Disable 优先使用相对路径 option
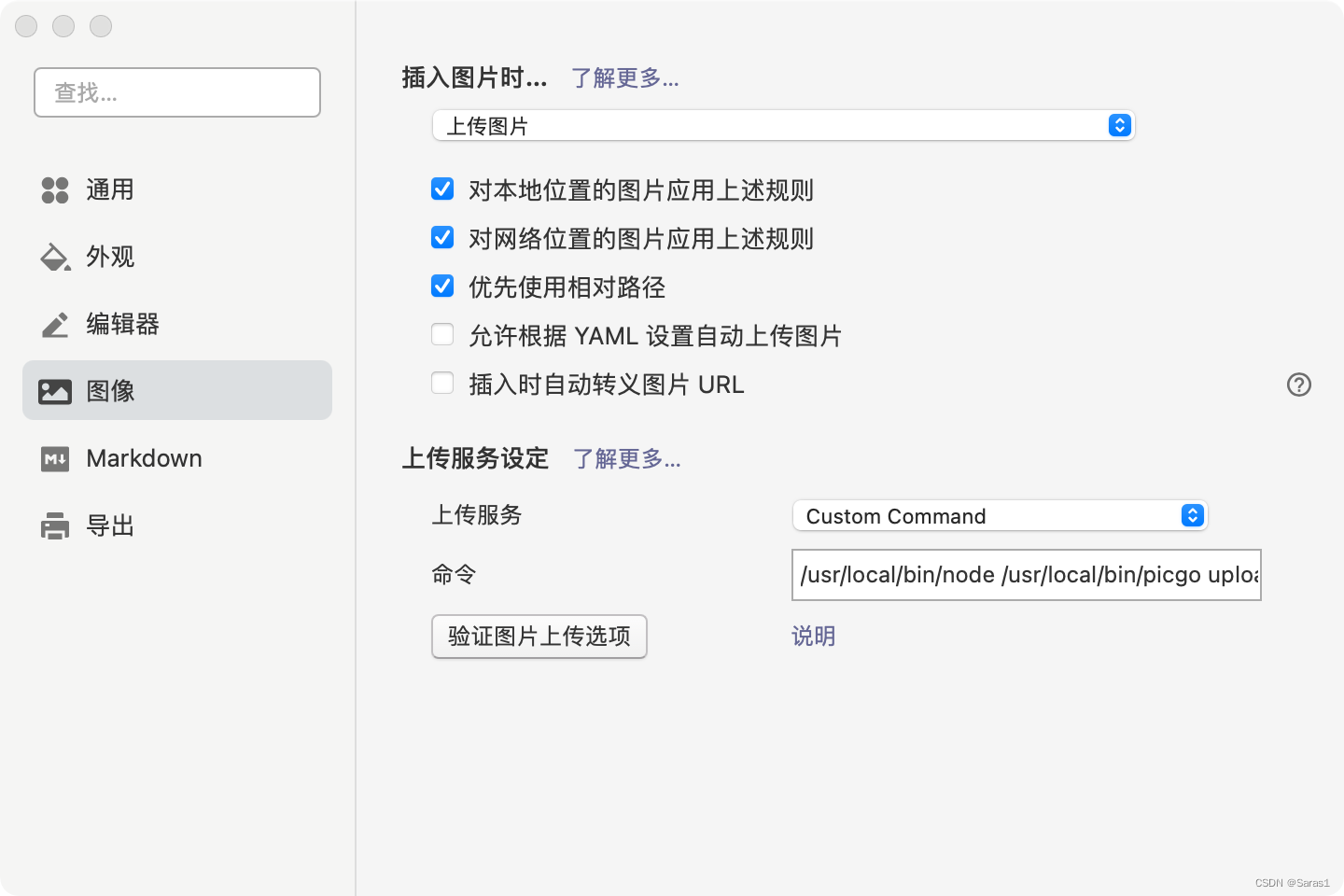 coord(441,287)
